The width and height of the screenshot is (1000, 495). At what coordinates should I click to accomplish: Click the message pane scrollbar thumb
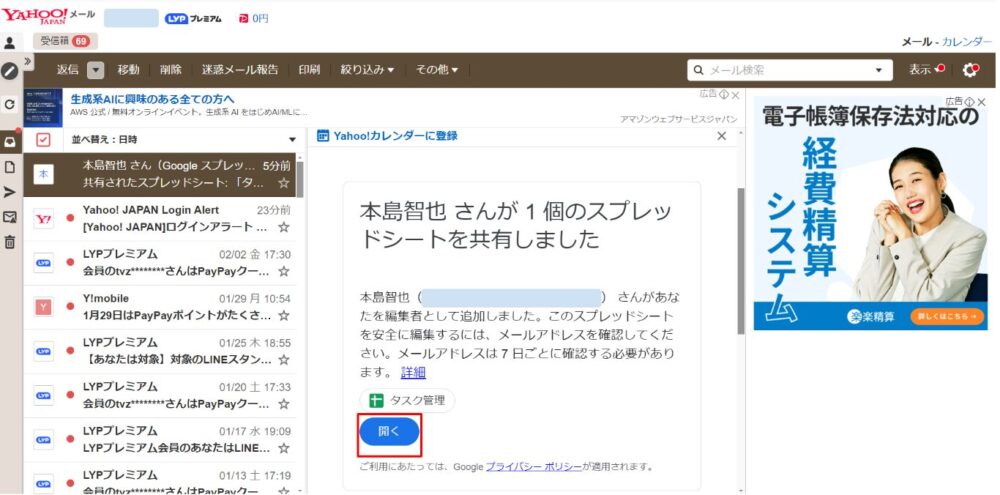pyautogui.click(x=740, y=261)
